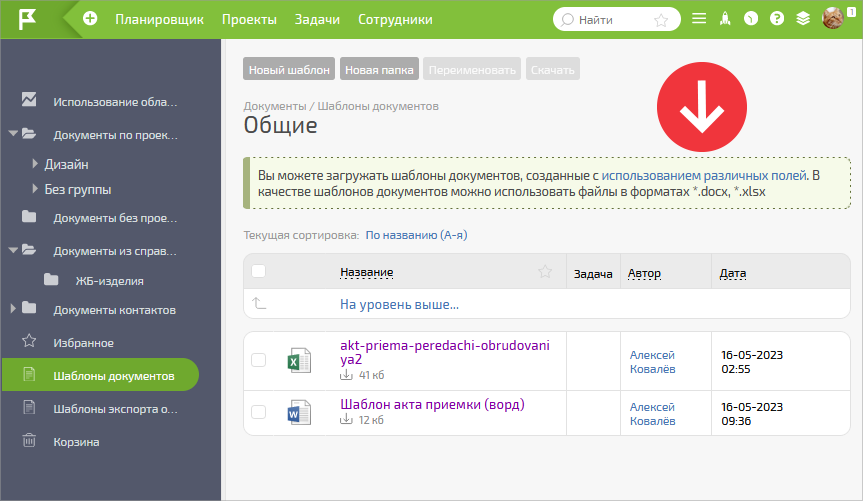Open the Планировщик menu
863x501 pixels.
click(x=159, y=19)
